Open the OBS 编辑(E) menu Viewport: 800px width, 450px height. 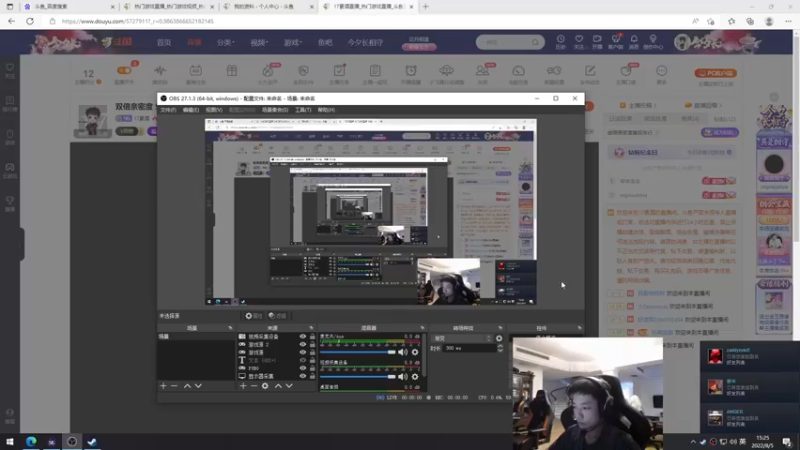tap(190, 110)
